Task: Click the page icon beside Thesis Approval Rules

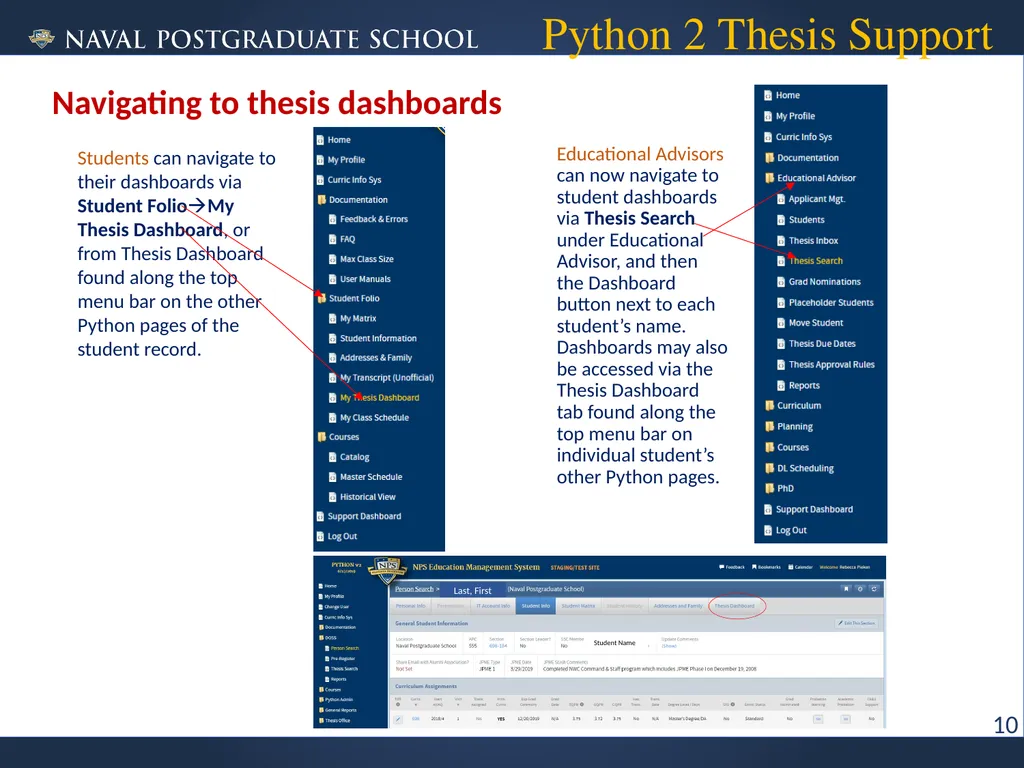Action: pos(780,365)
